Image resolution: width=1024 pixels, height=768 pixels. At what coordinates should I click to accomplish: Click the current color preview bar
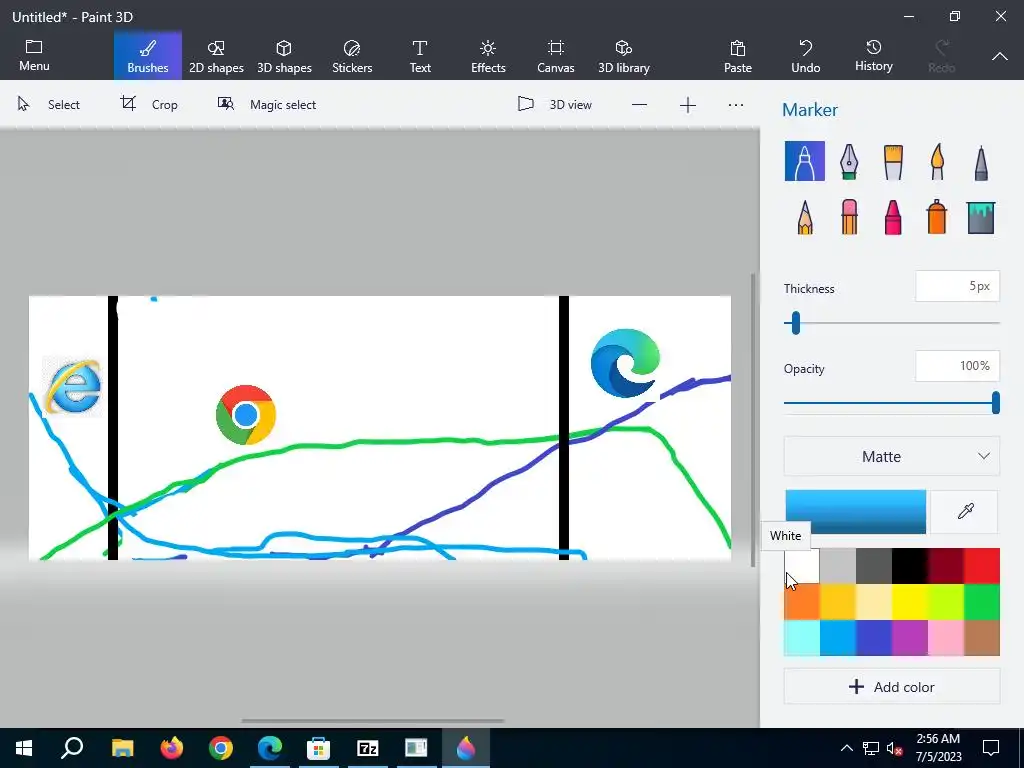855,512
